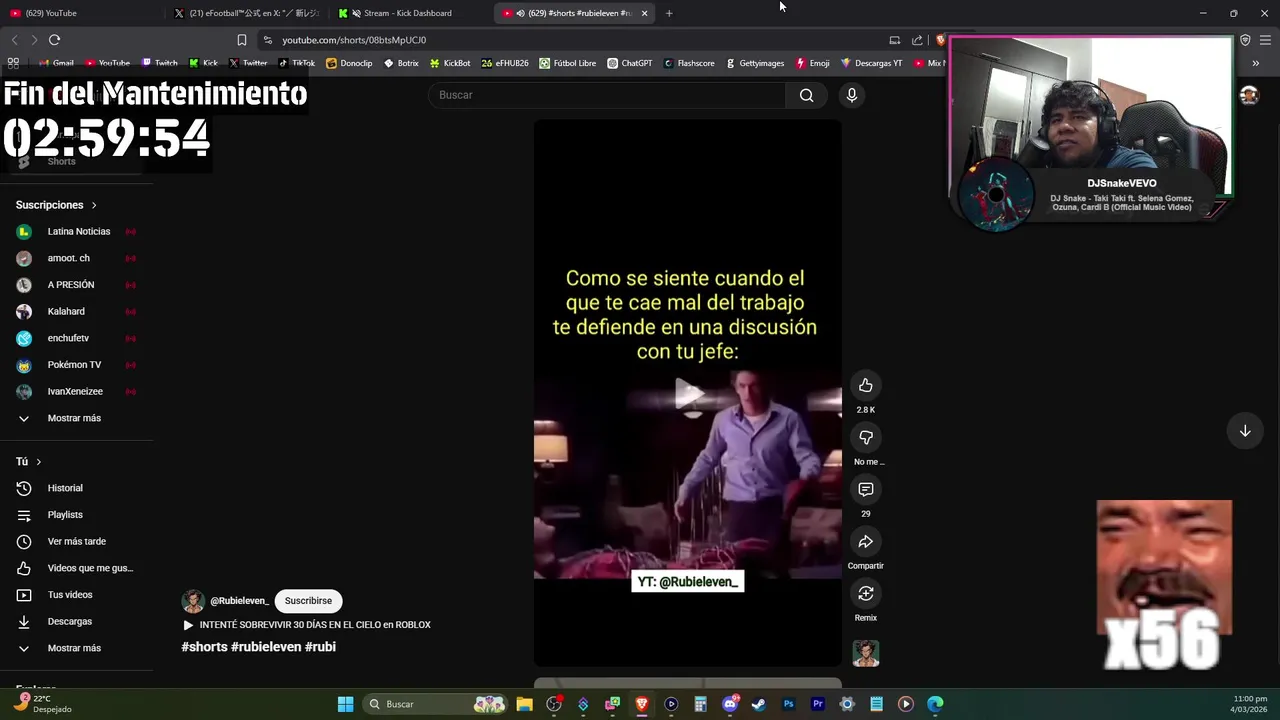Reload the page with the refresh icon
The image size is (1280, 720).
click(54, 40)
